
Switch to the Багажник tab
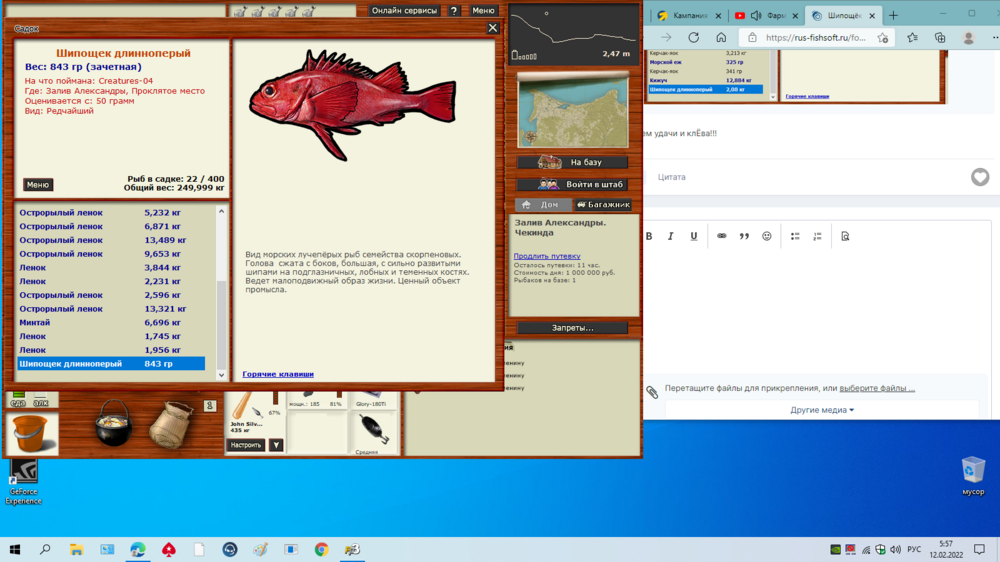pos(603,205)
